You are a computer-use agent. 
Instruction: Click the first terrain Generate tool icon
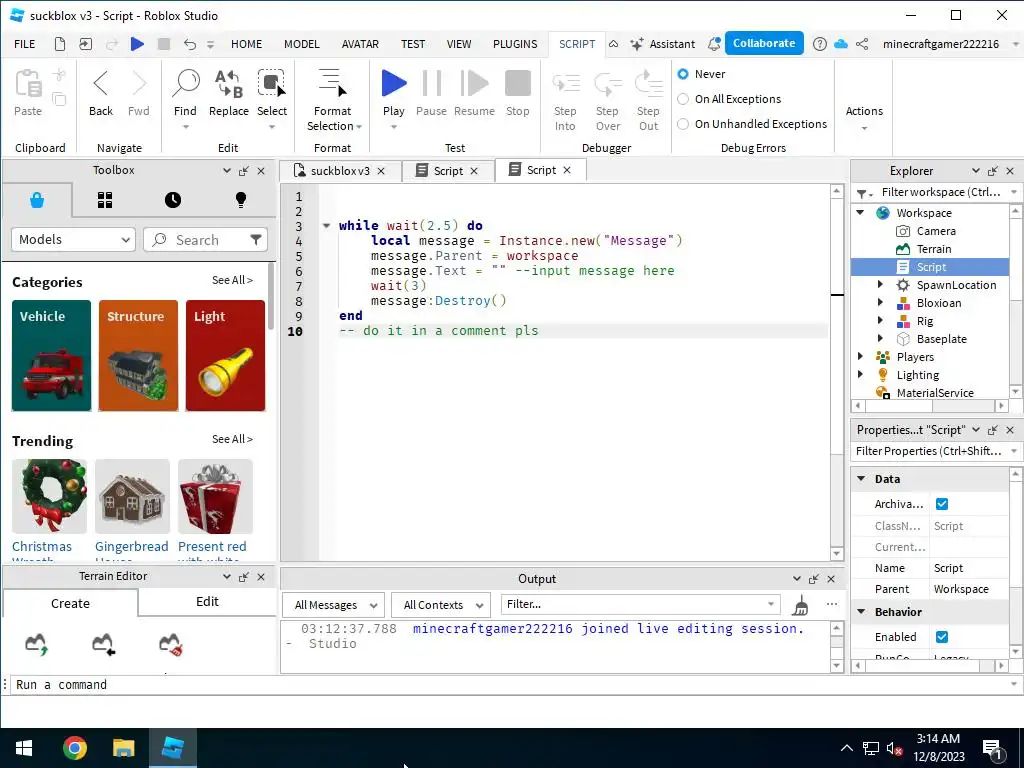pyautogui.click(x=36, y=644)
